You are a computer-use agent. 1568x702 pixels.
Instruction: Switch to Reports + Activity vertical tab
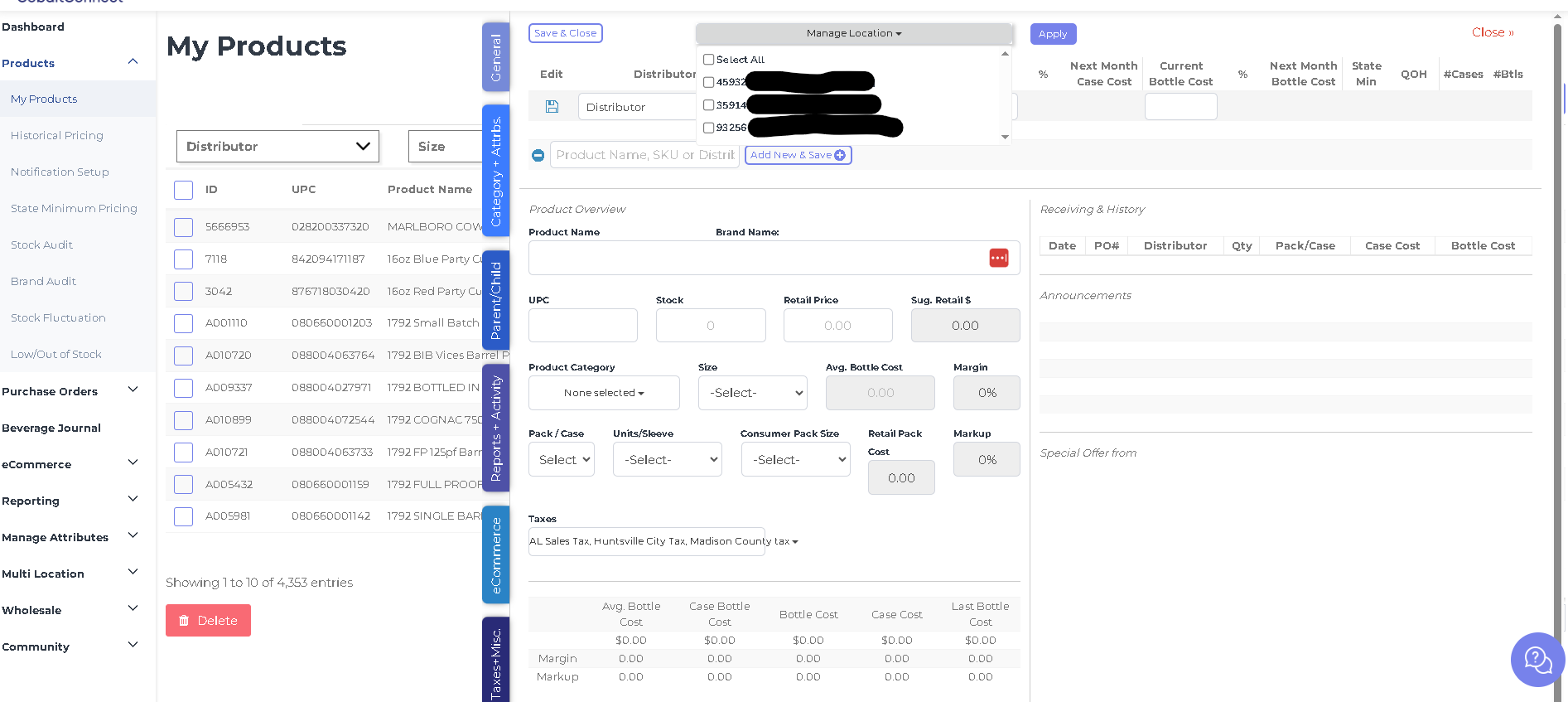(x=495, y=428)
